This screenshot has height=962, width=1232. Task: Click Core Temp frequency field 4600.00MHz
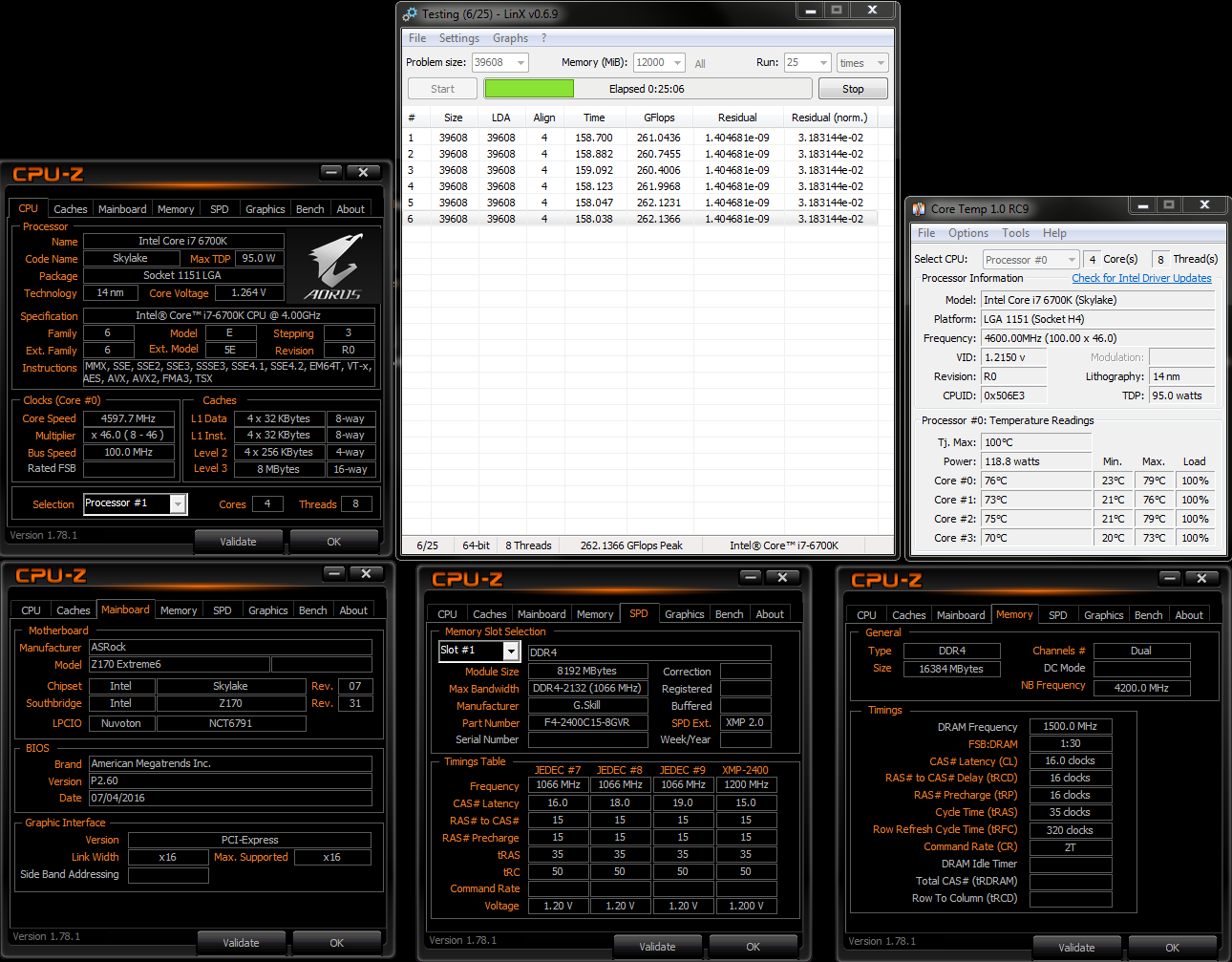click(x=1097, y=338)
